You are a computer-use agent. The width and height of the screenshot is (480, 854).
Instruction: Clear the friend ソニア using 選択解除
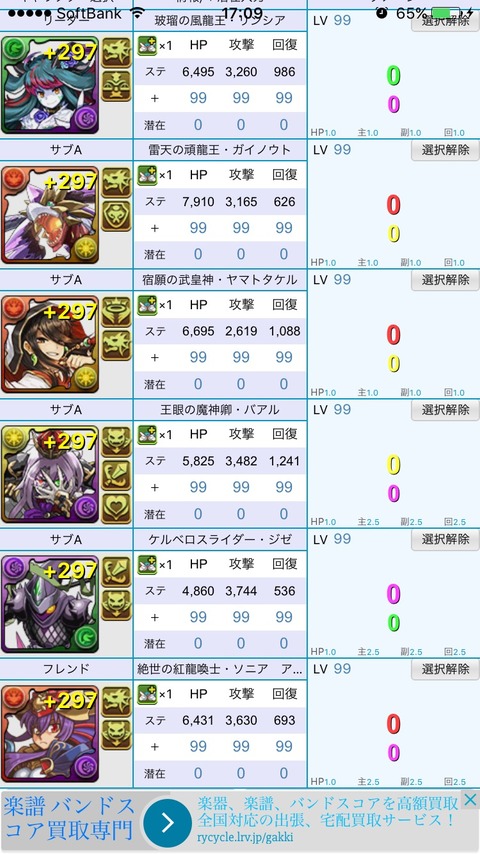[x=445, y=669]
